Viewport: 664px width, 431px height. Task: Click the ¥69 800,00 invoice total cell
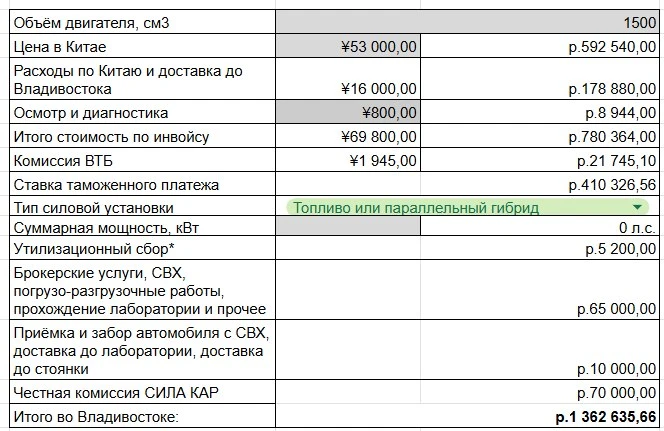click(348, 136)
